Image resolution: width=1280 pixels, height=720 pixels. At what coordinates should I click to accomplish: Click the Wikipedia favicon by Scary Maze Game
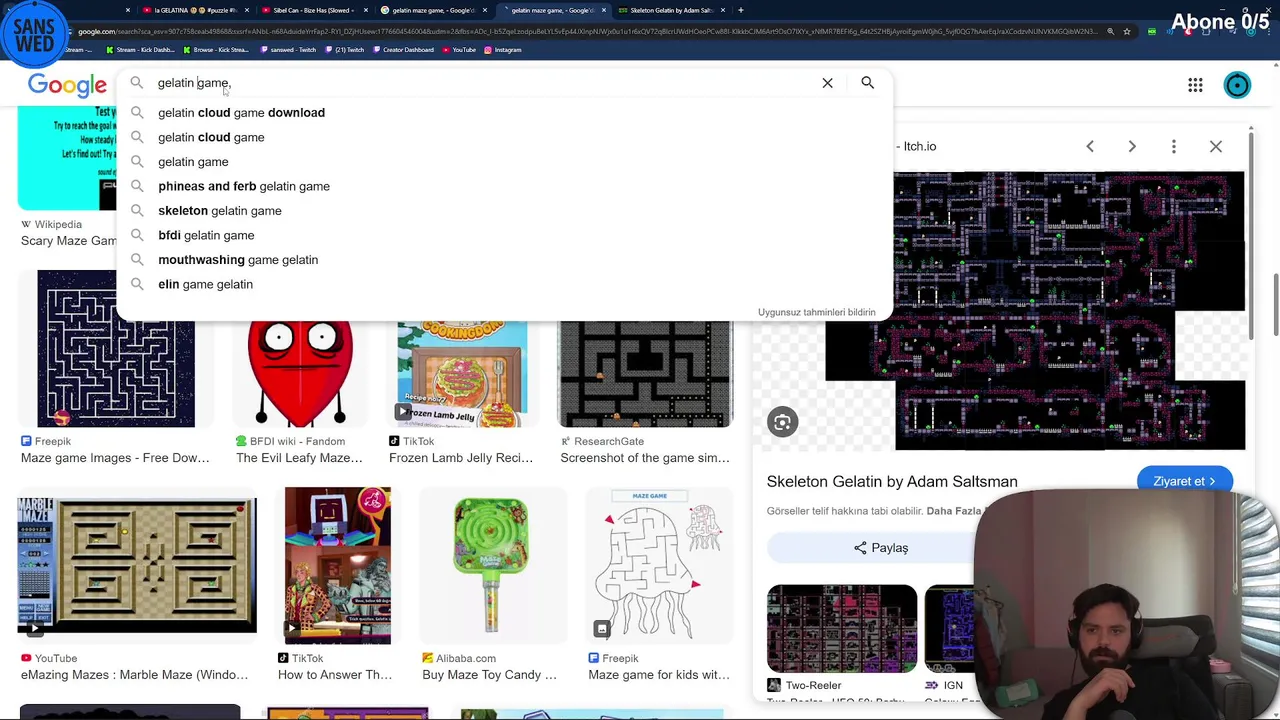[x=26, y=224]
